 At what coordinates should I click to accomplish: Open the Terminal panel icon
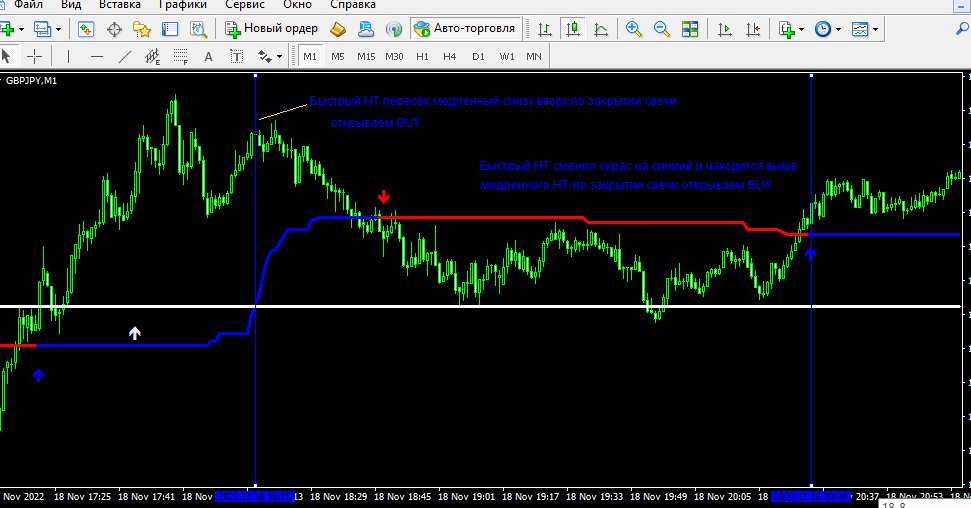point(170,29)
